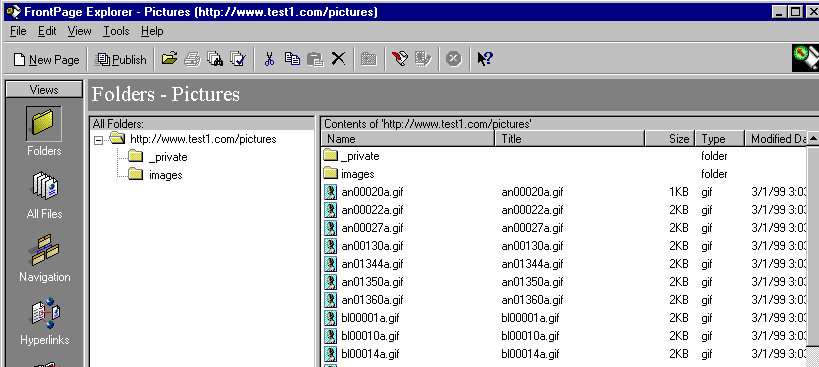Viewport: 819px width, 367px height.
Task: Sort contents by Type column header
Action: click(719, 138)
